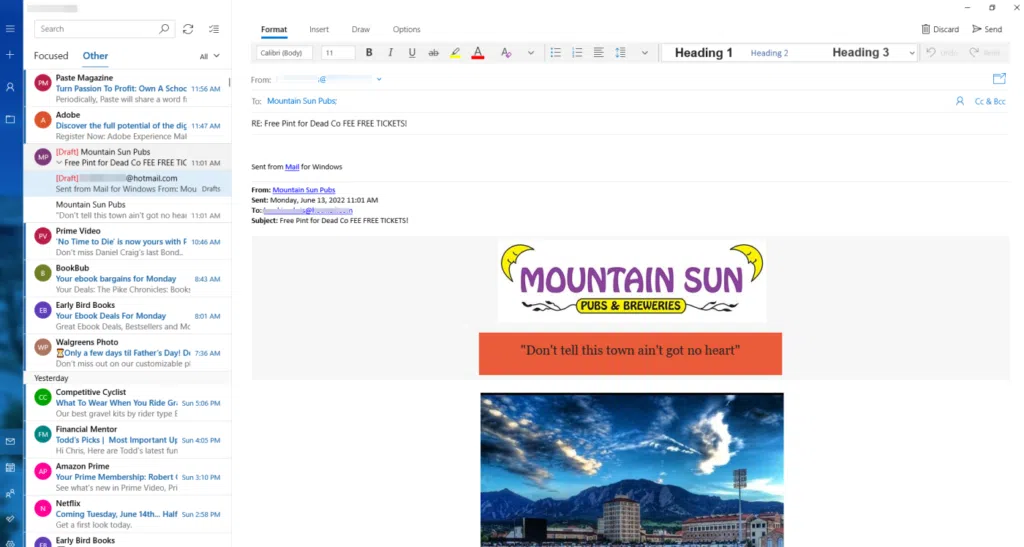Click the Undo button

tap(942, 53)
